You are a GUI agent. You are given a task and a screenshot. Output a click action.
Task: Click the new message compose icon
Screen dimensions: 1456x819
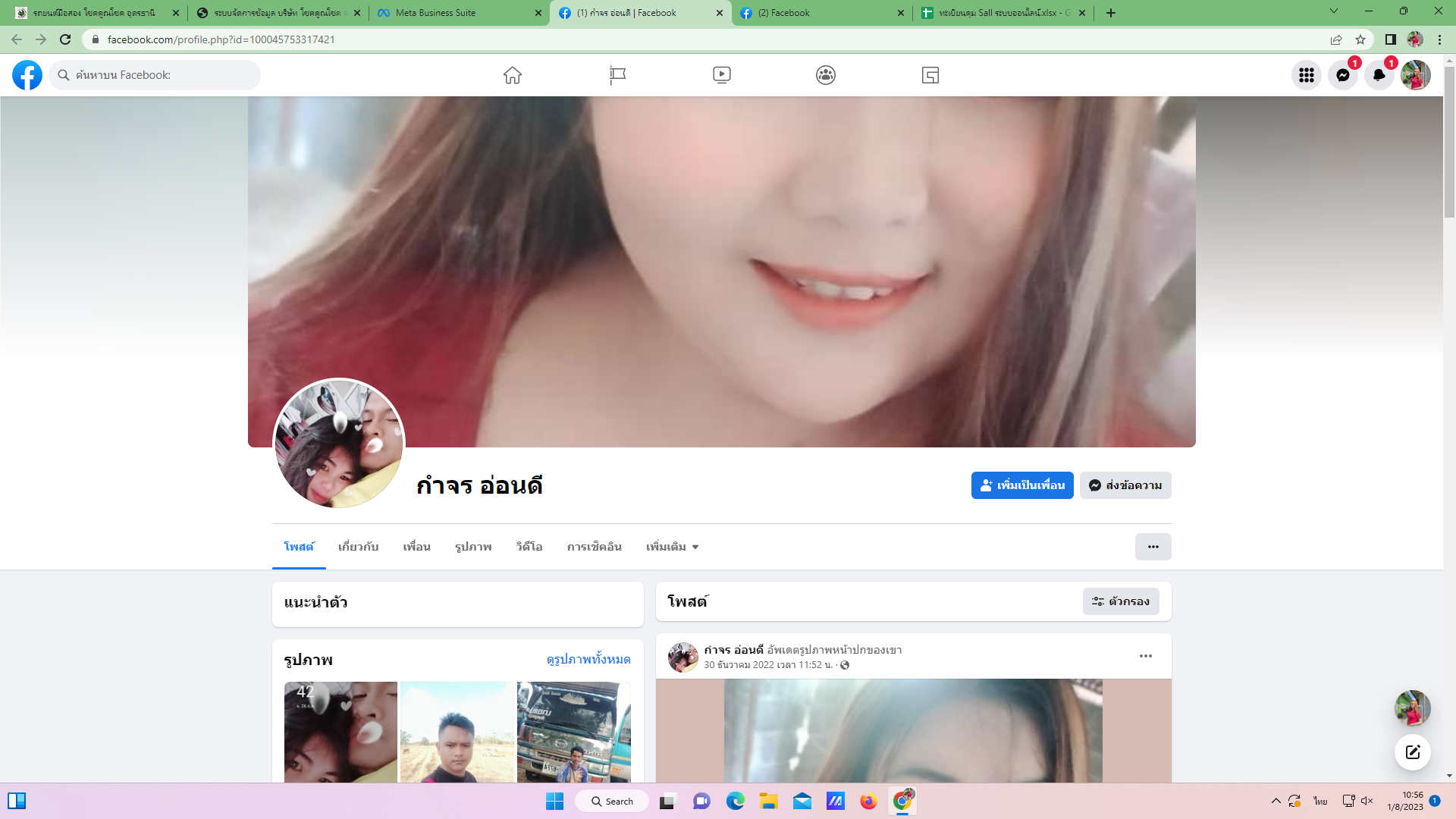click(x=1412, y=752)
